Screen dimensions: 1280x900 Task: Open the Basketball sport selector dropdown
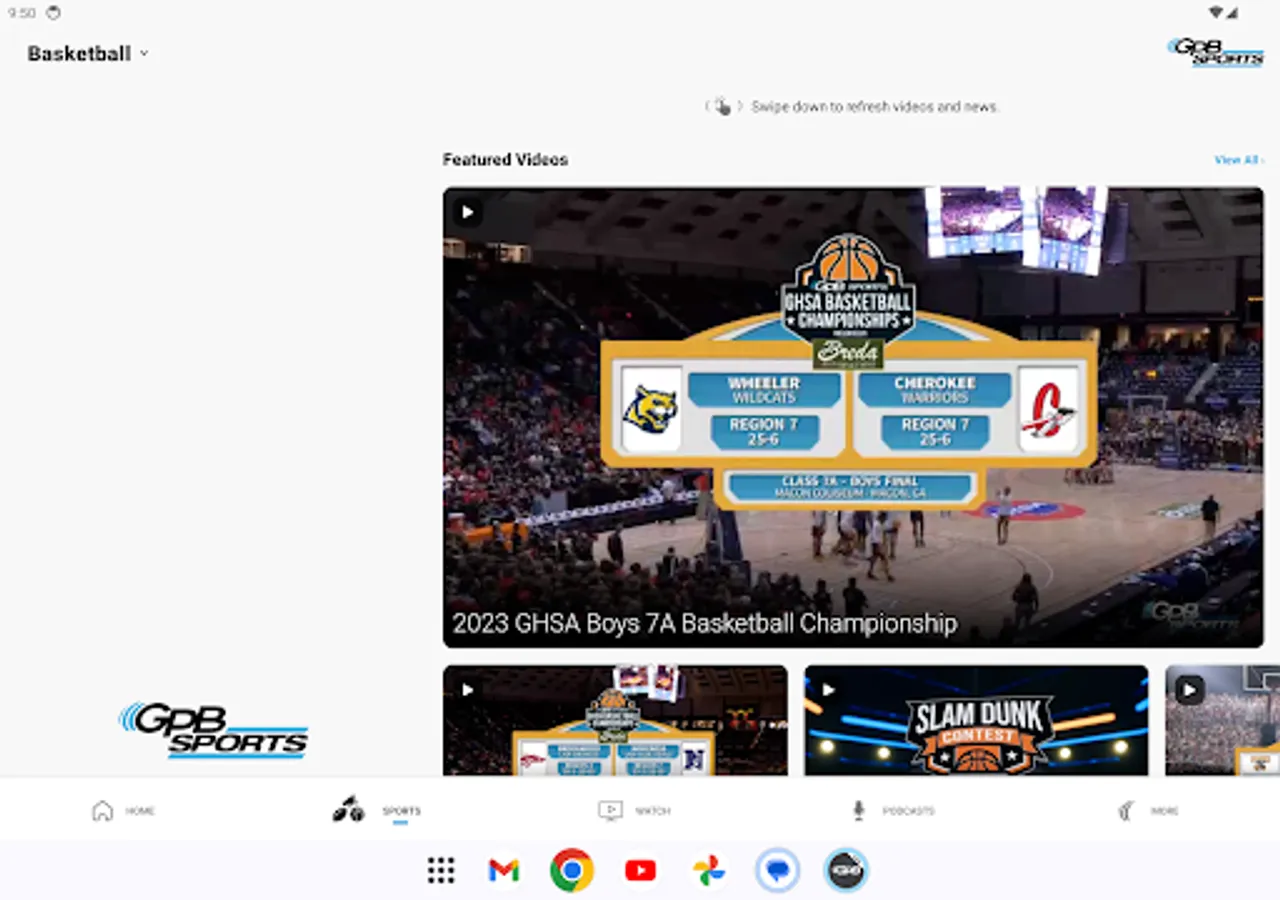tap(88, 54)
